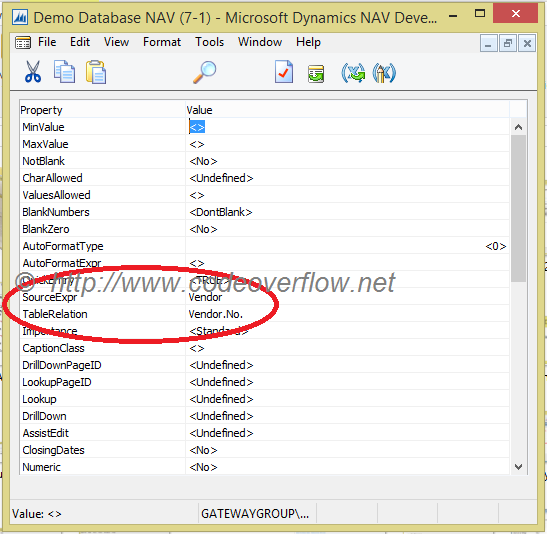
Task: Select the MinValue value field
Action: tap(347, 127)
